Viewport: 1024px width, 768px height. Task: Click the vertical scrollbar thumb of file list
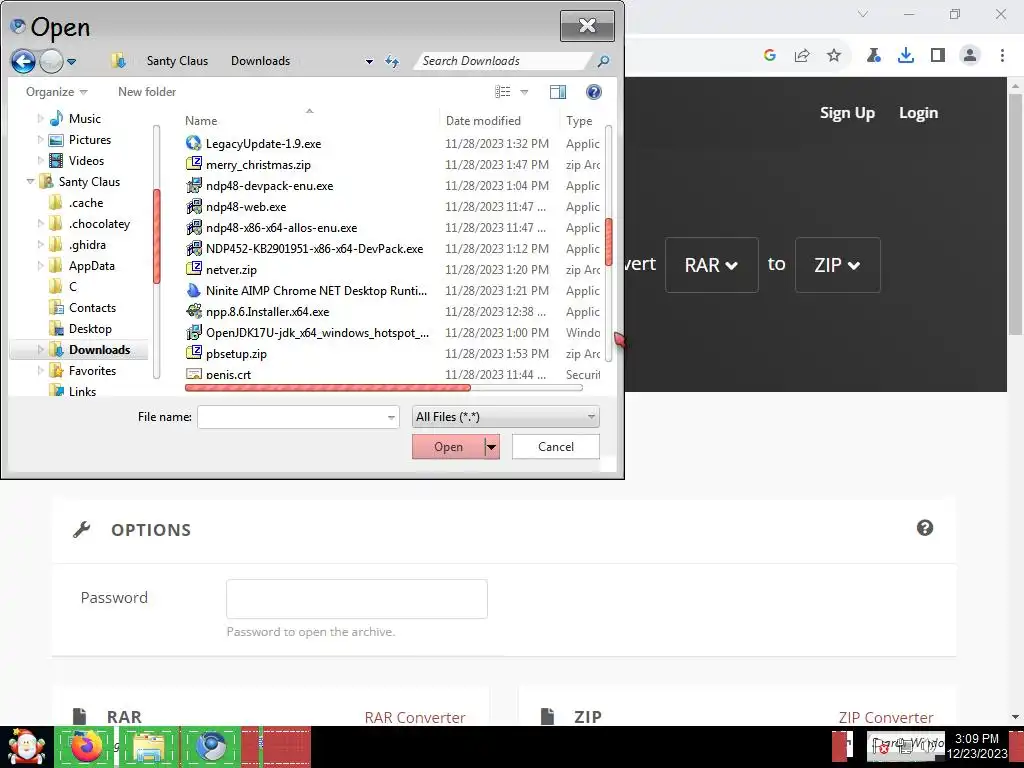click(x=609, y=241)
